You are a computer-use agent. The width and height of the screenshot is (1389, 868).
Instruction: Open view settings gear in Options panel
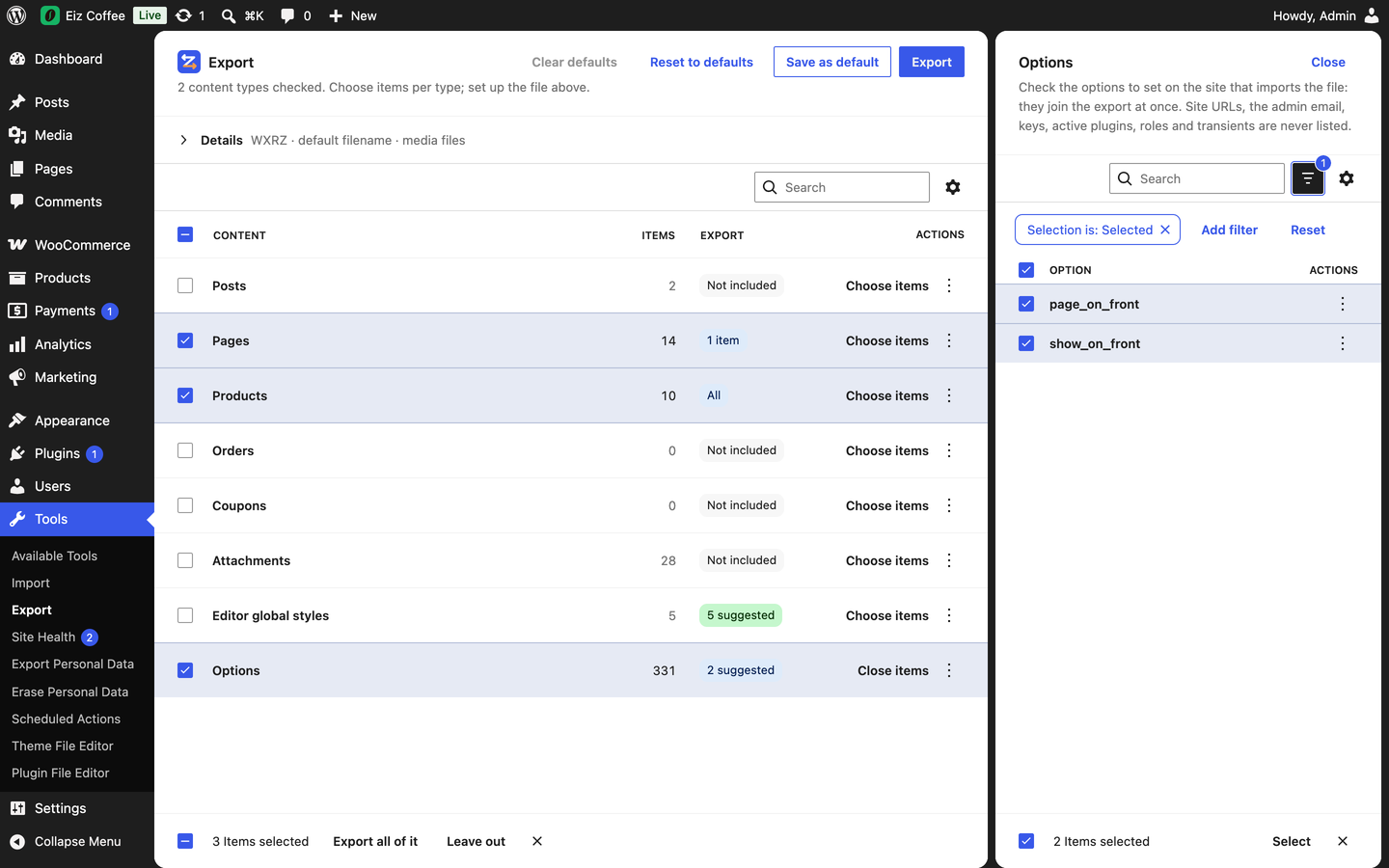click(1347, 178)
